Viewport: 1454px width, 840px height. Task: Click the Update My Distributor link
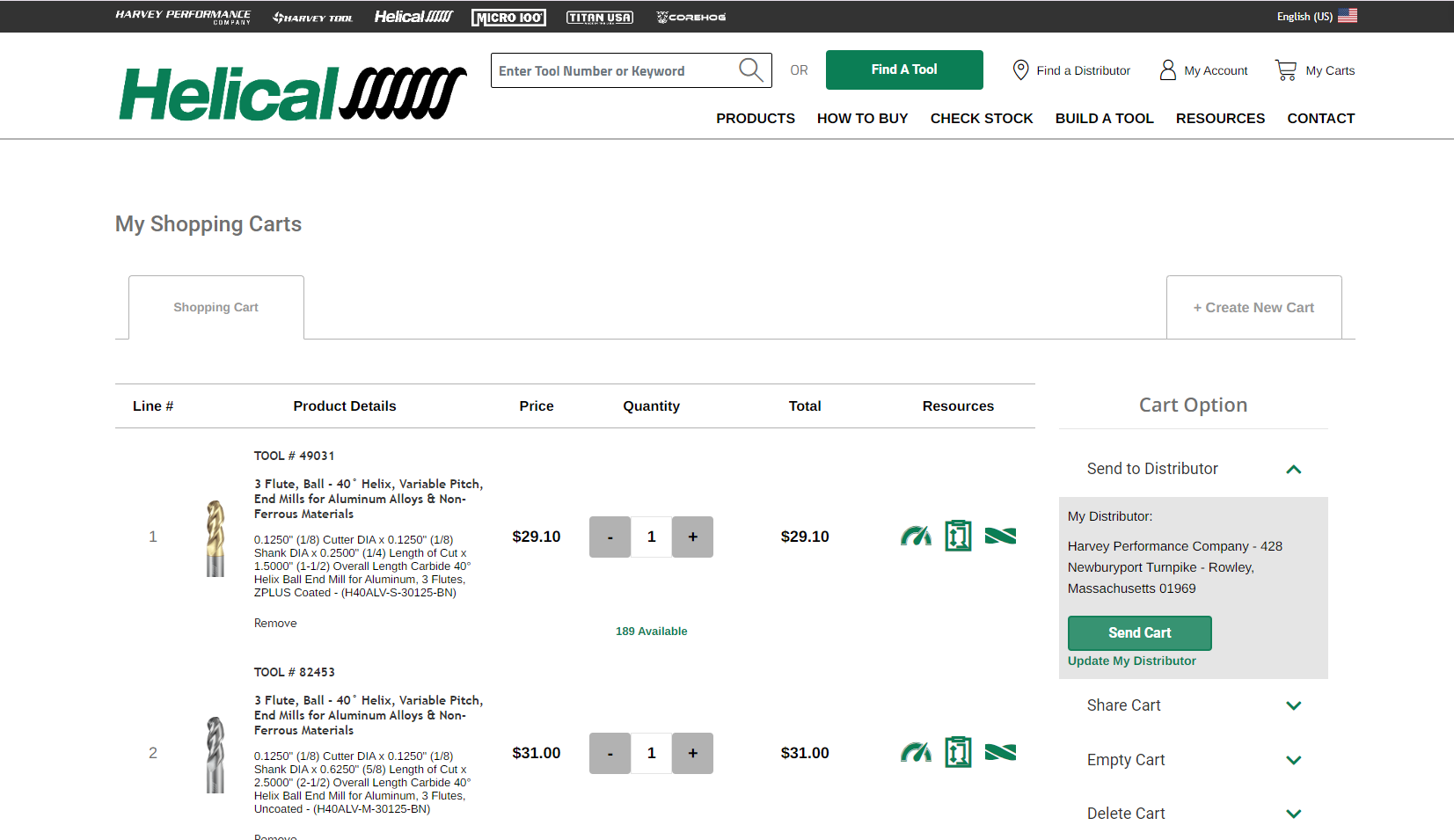[1131, 661]
